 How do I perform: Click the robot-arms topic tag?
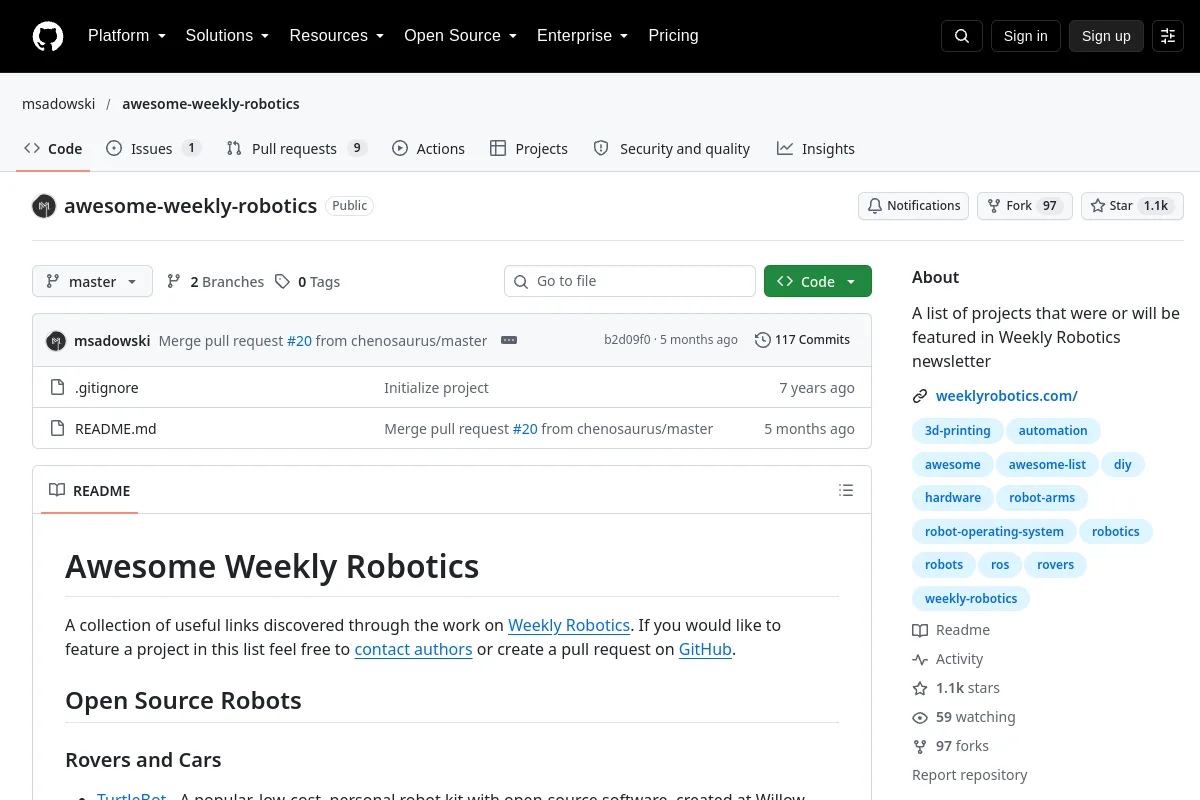[x=1042, y=498]
